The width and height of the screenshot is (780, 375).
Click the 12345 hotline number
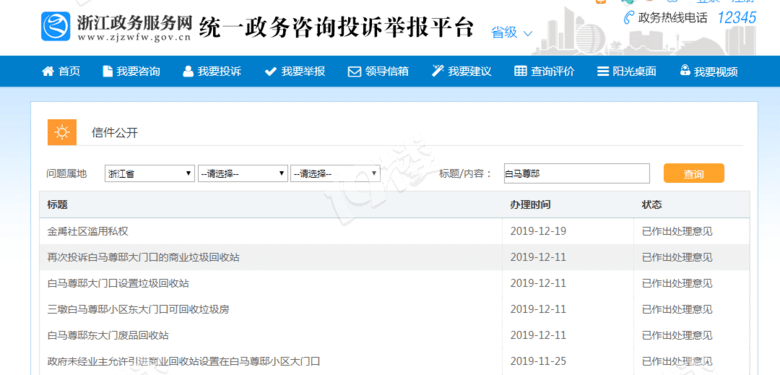(736, 18)
